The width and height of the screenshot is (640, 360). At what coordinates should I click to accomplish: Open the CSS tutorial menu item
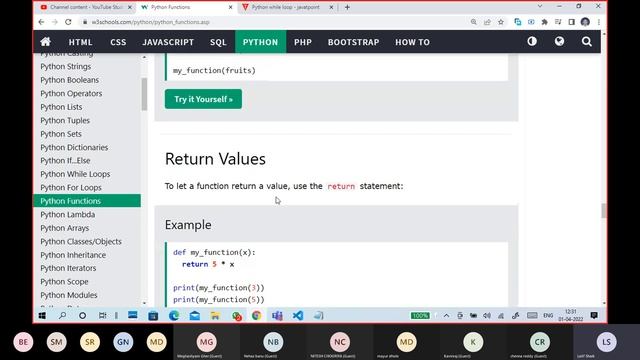[x=118, y=42]
